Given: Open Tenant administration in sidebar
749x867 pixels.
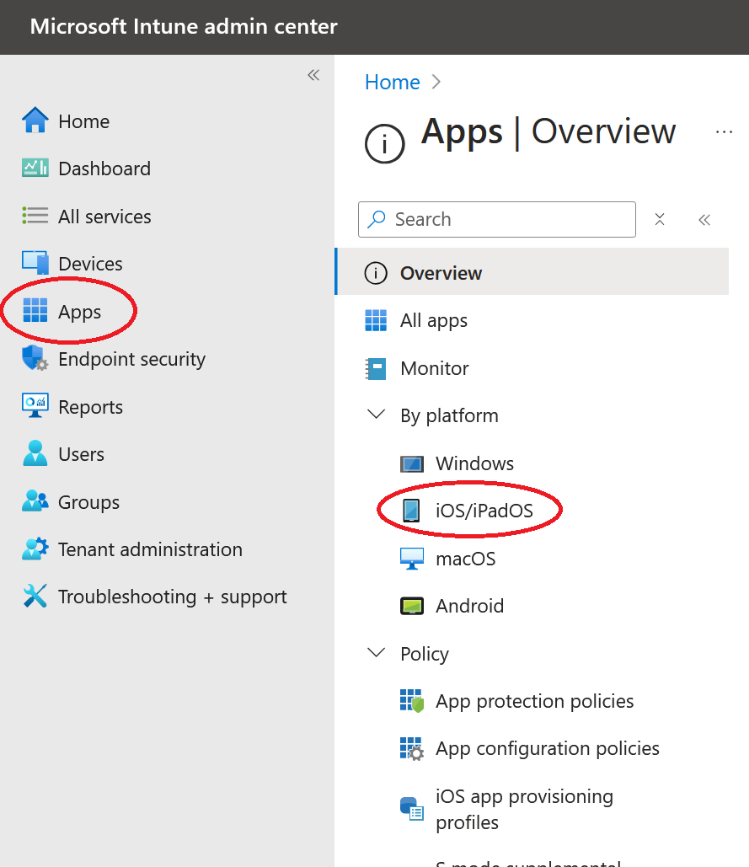Looking at the screenshot, I should [150, 549].
